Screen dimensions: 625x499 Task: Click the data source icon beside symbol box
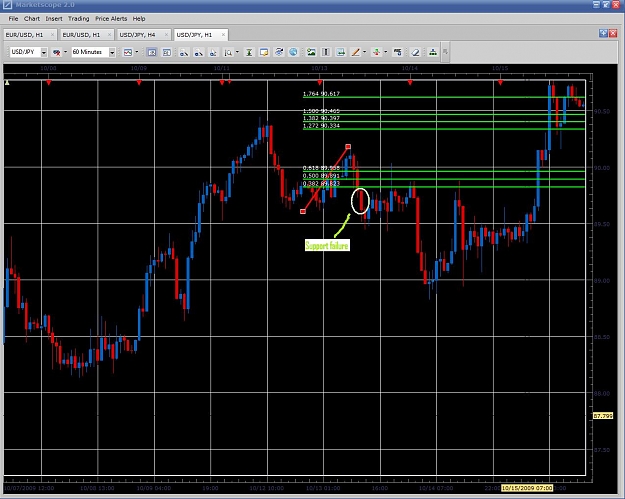(x=57, y=52)
